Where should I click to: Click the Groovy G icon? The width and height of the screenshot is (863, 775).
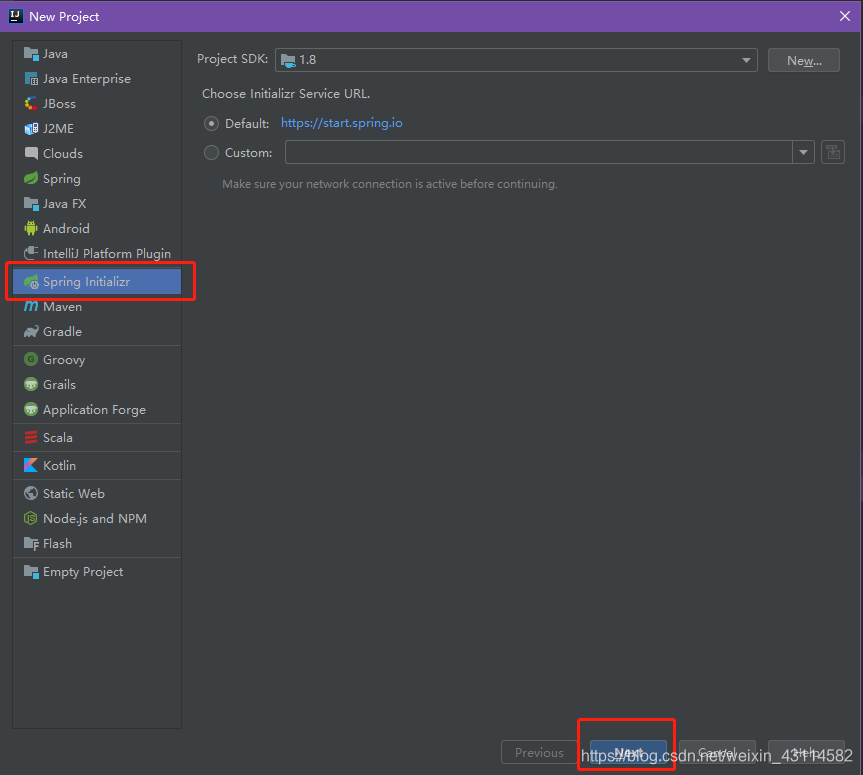31,359
